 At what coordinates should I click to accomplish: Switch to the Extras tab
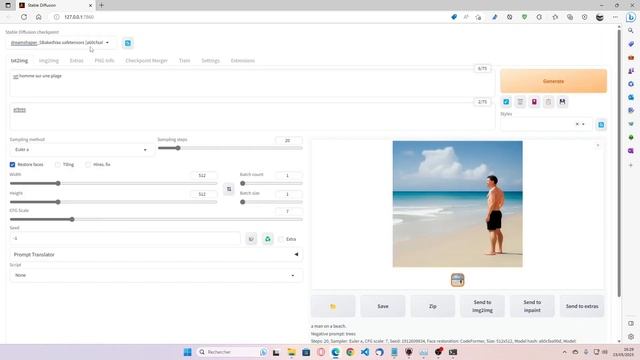click(x=76, y=60)
